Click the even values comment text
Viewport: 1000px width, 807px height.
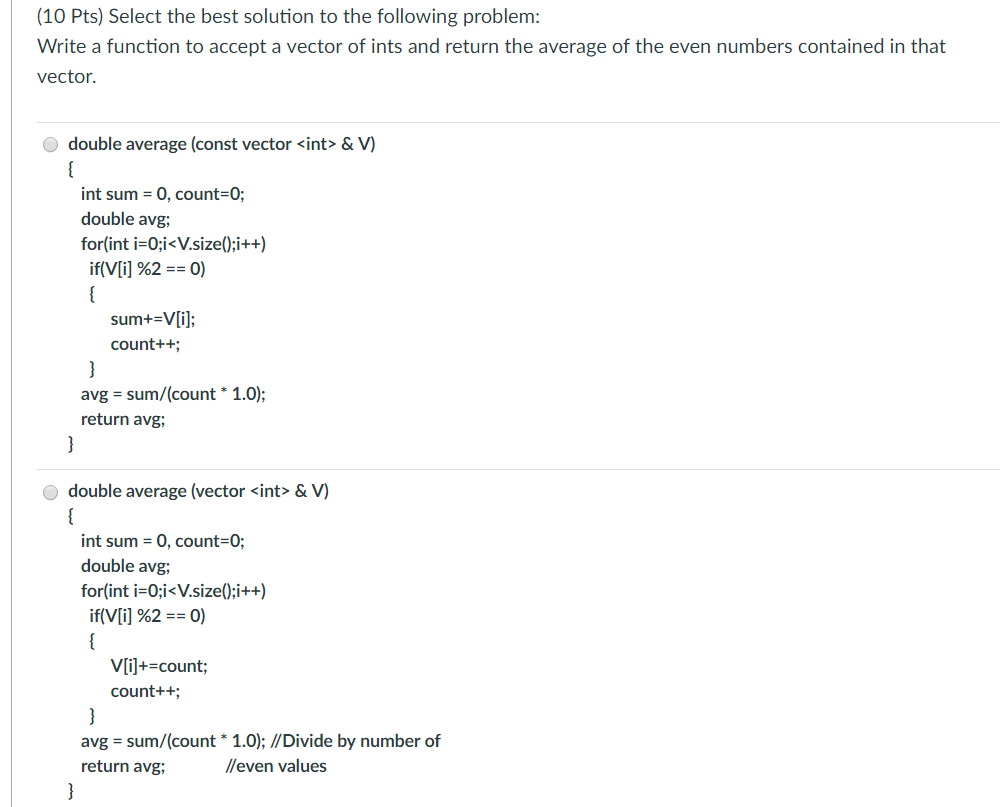click(x=277, y=765)
